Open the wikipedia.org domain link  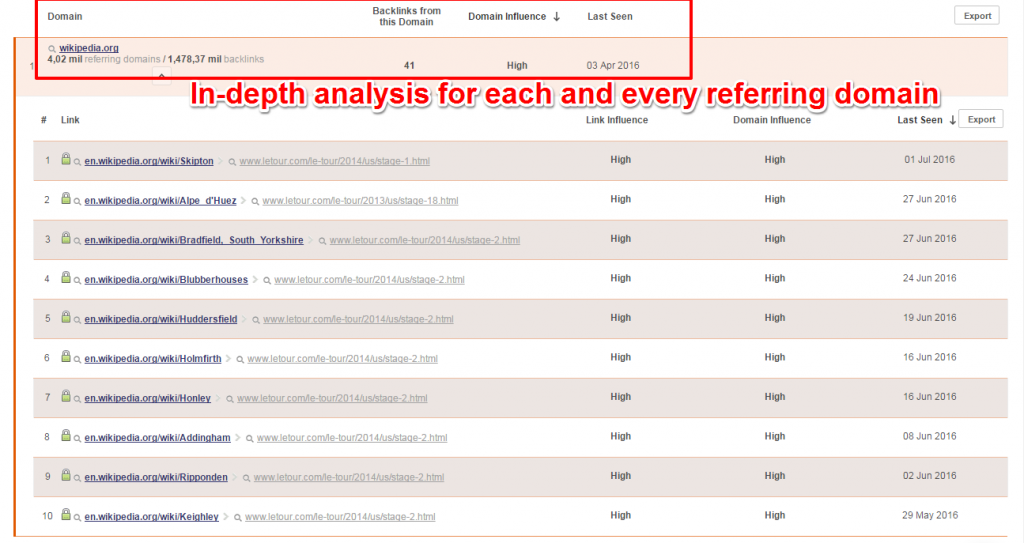pyautogui.click(x=89, y=48)
